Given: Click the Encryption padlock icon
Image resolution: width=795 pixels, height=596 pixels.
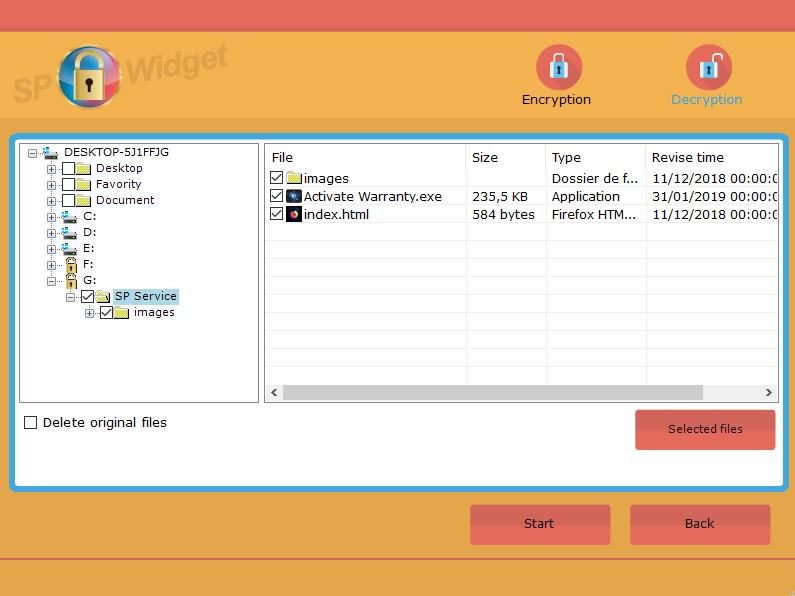Looking at the screenshot, I should point(558,68).
